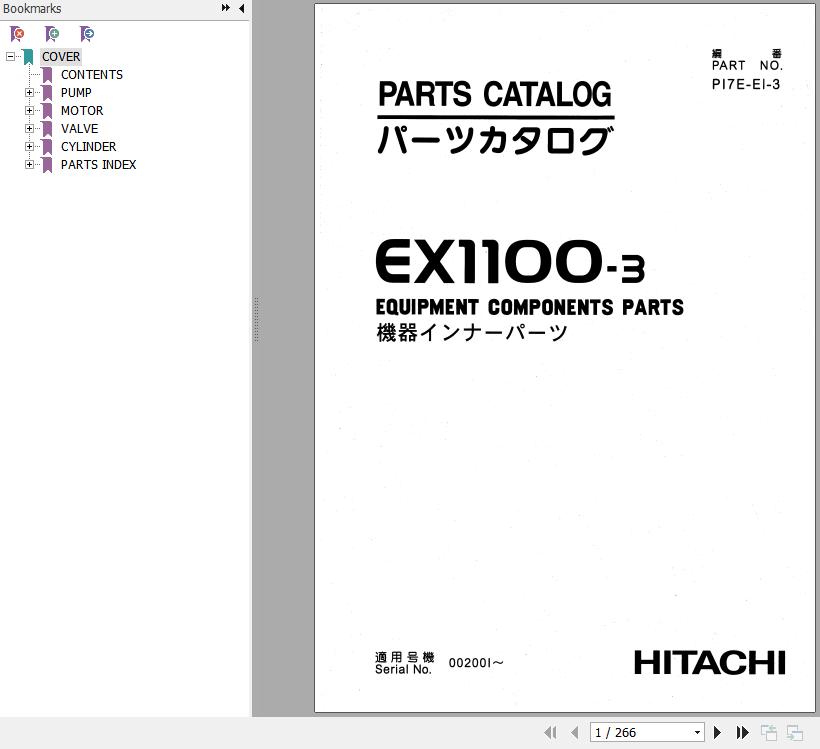Click the EQUIPMENT COMPONENTS PARTS subtitle
820x749 pixels.
(x=529, y=307)
